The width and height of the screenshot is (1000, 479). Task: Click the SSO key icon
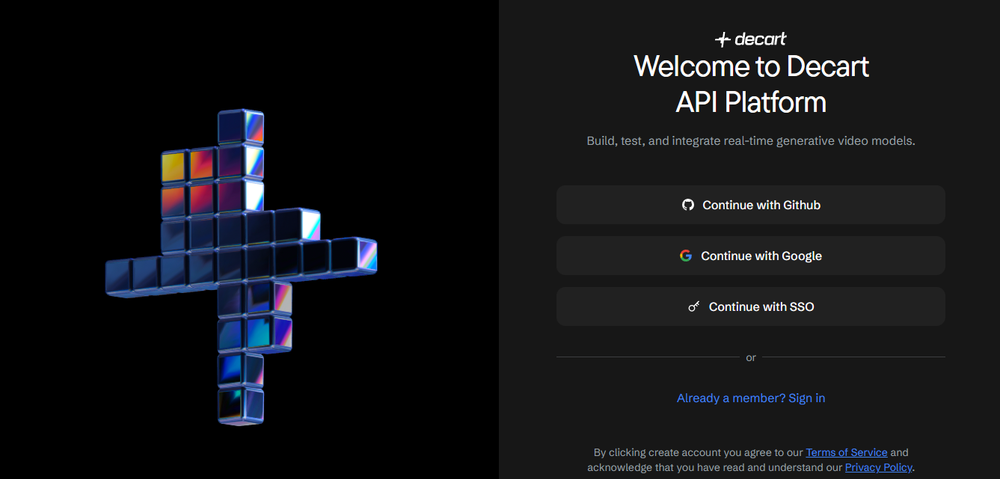[694, 307]
